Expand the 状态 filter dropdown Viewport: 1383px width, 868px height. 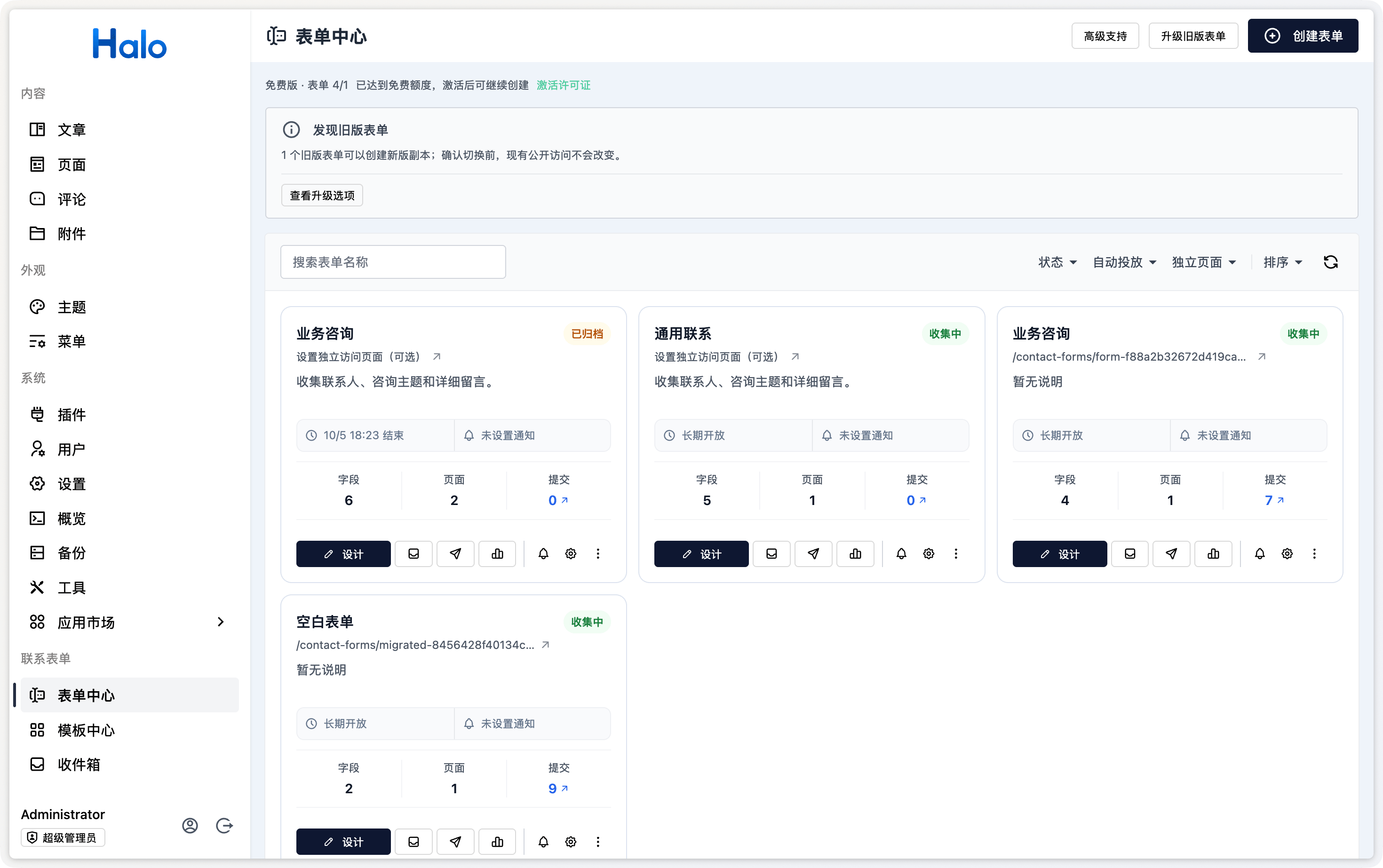(x=1057, y=262)
